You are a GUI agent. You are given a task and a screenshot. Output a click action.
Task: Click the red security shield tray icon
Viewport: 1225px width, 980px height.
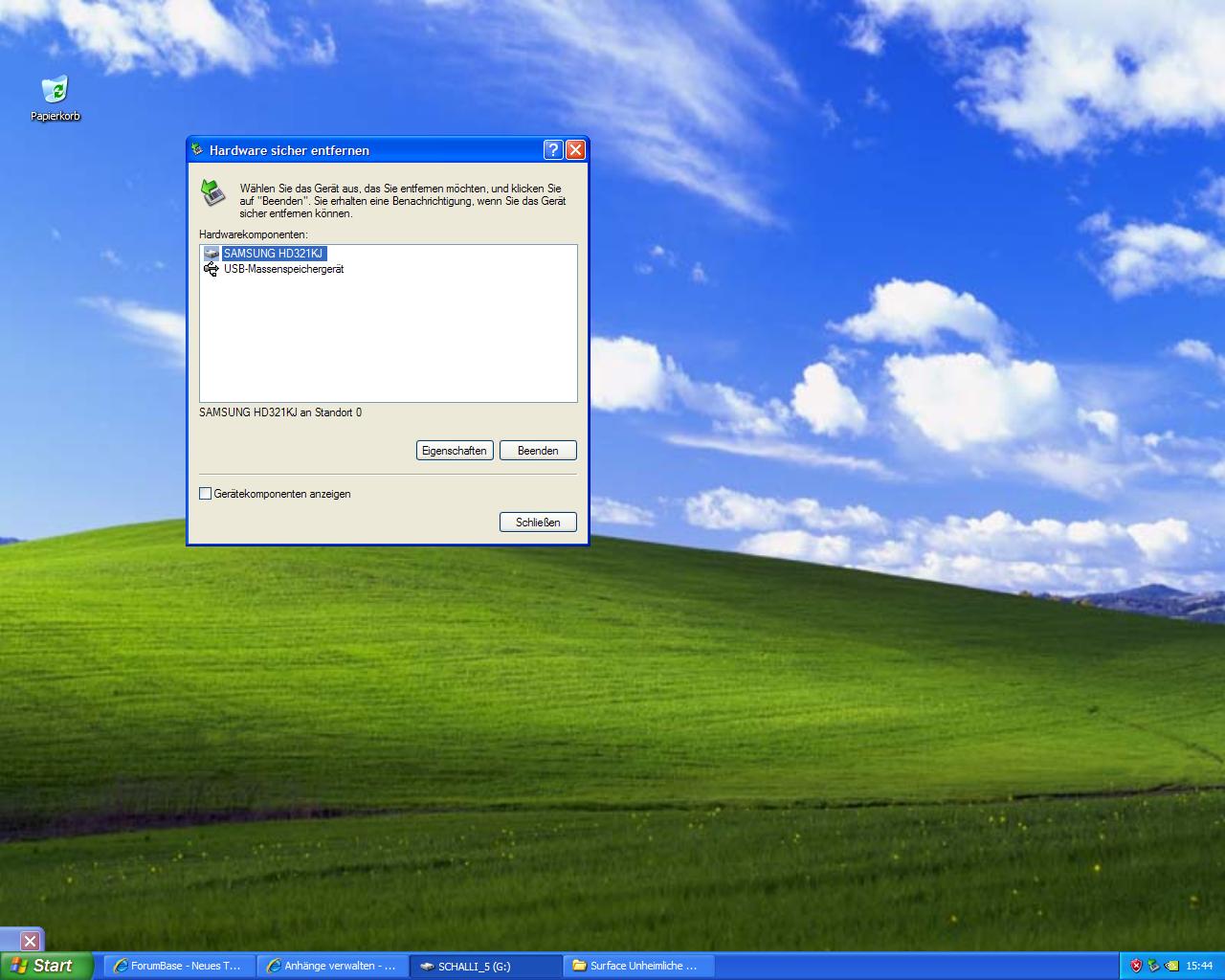(x=1136, y=966)
